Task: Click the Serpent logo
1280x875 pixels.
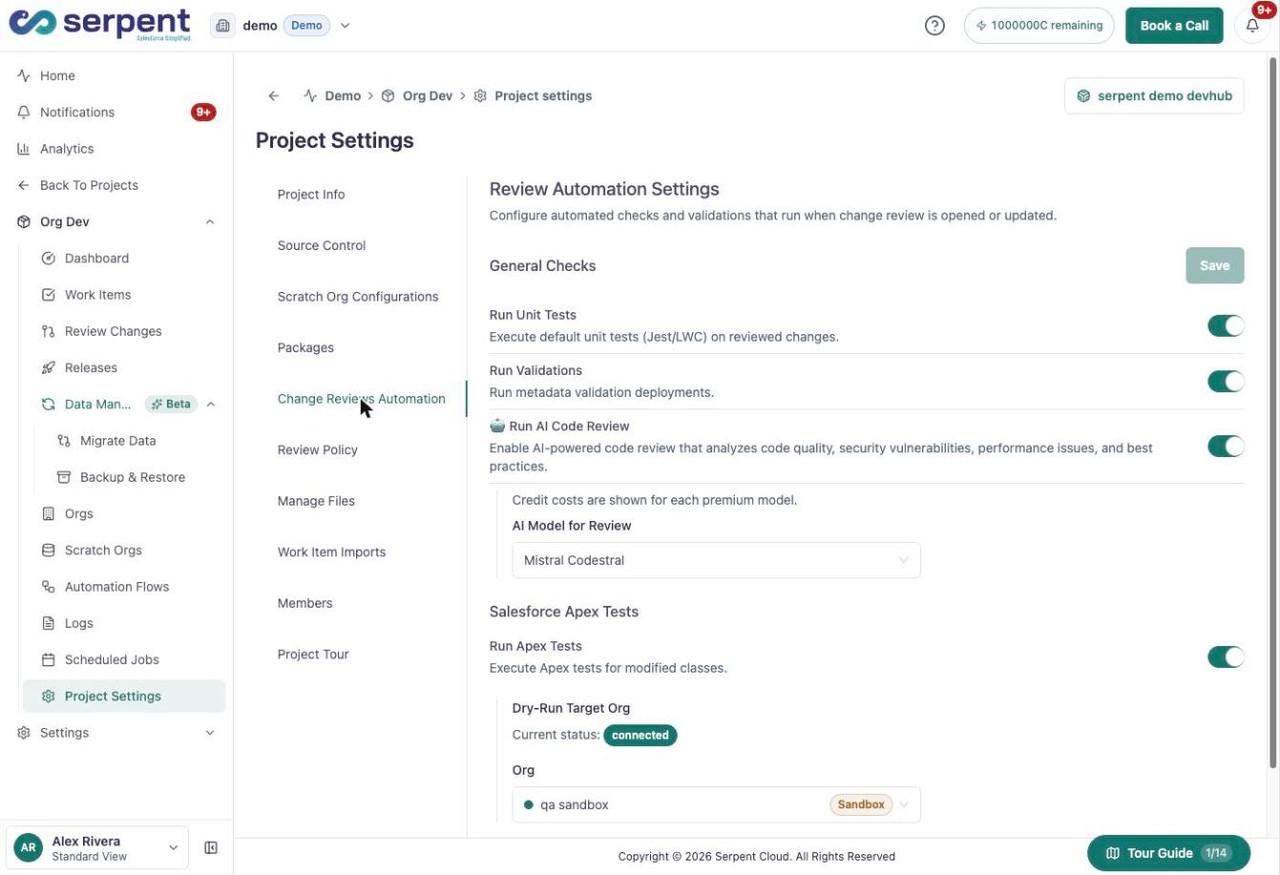Action: (99, 25)
